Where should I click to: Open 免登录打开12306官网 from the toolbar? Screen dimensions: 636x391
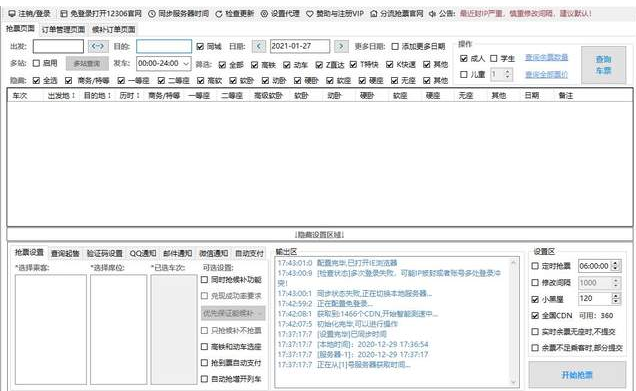coord(101,13)
